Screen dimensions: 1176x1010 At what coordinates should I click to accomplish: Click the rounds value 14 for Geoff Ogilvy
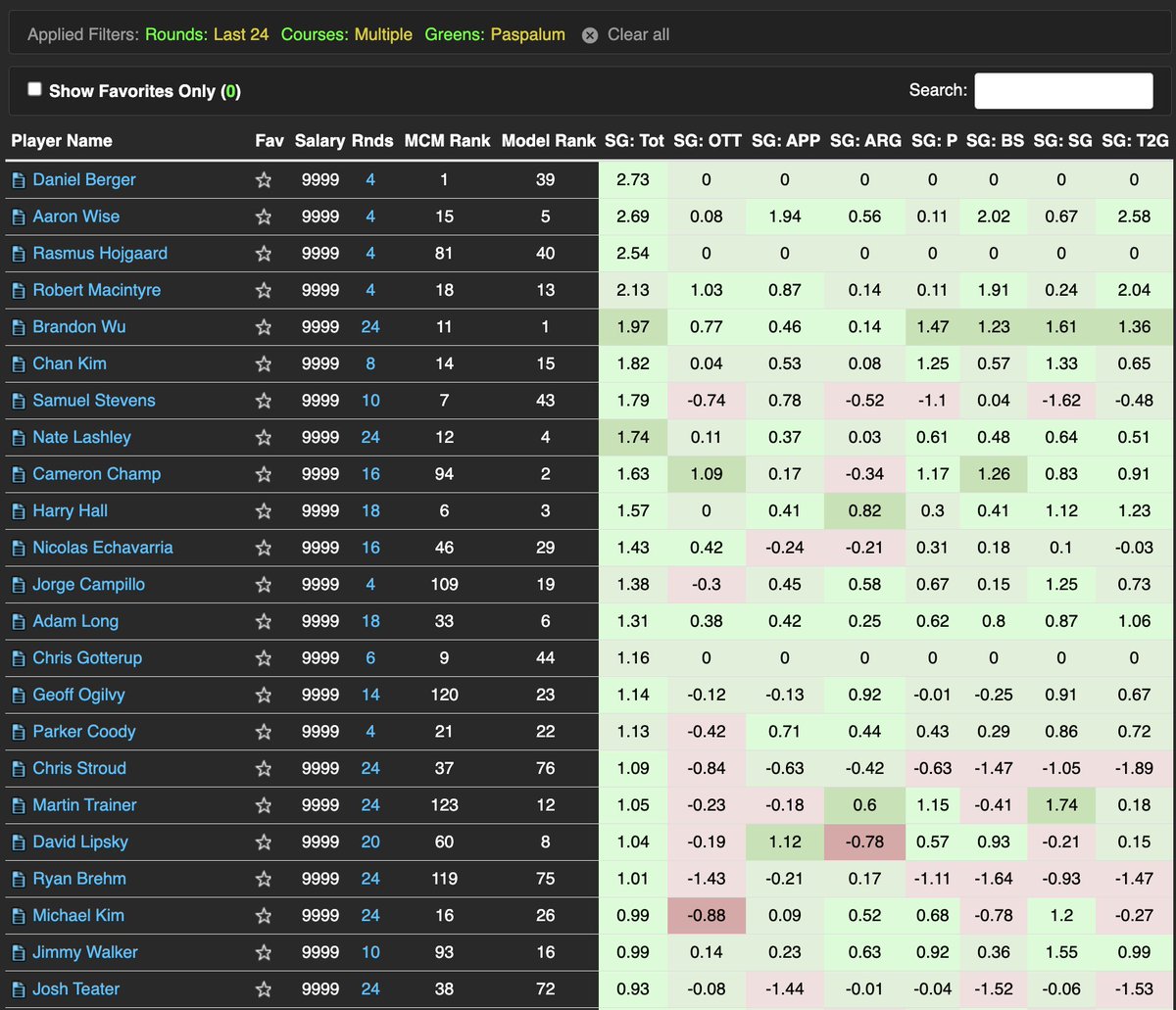click(x=370, y=696)
